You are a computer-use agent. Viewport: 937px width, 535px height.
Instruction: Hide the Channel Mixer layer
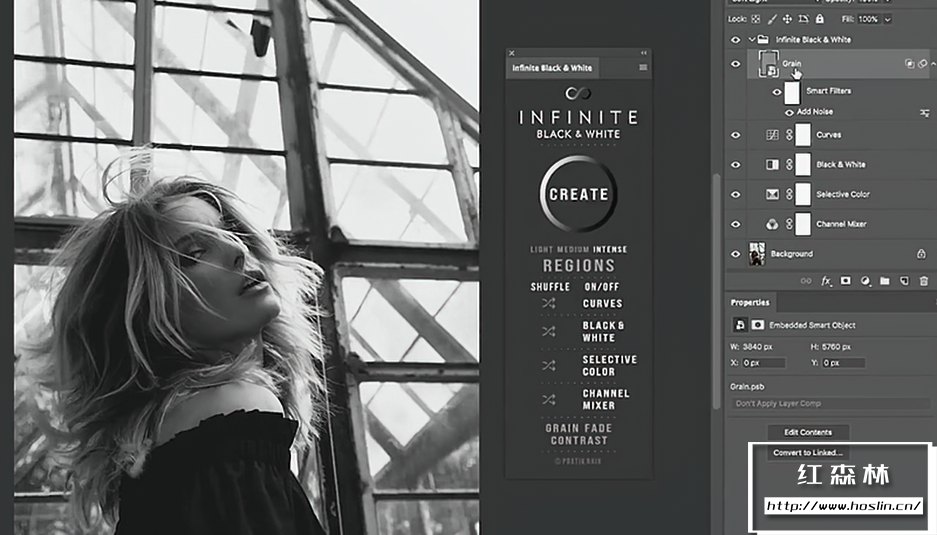click(x=736, y=224)
